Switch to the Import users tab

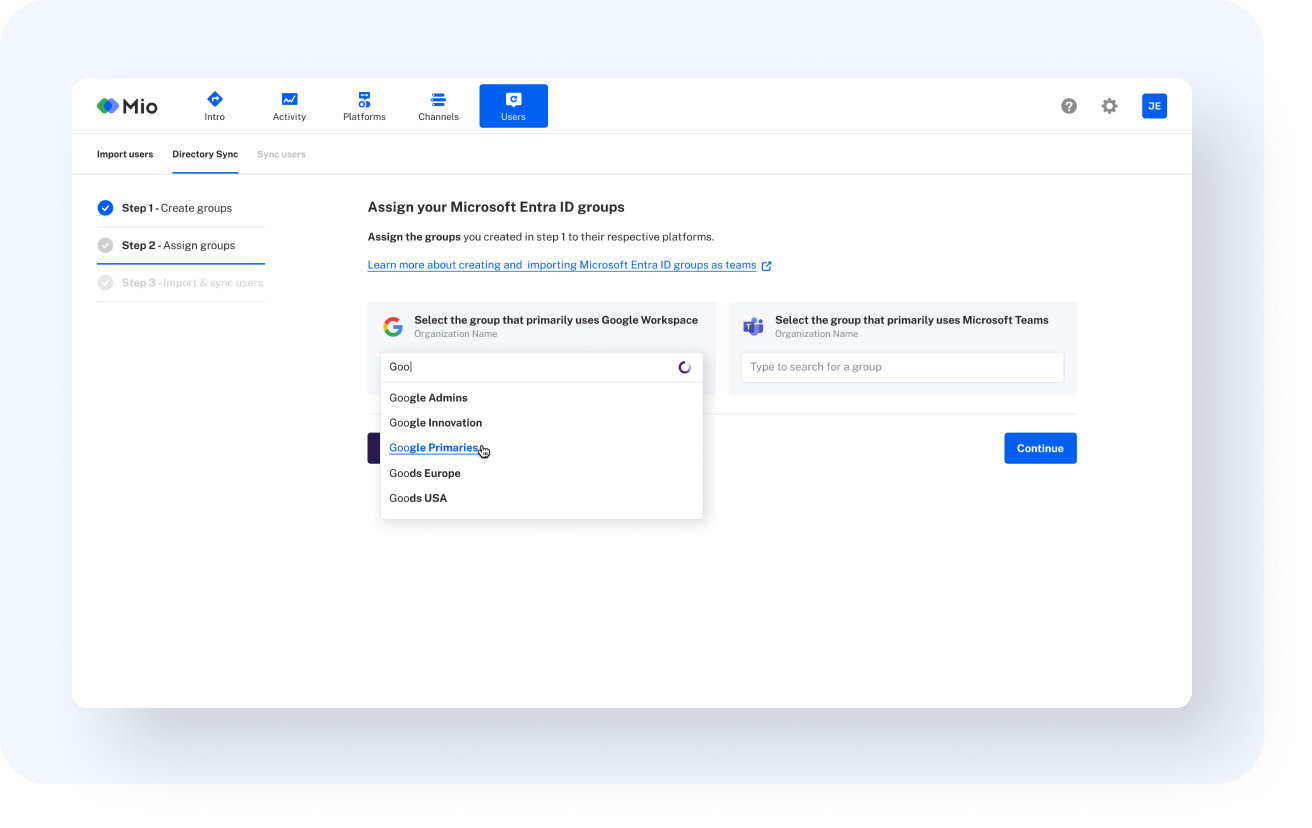[125, 154]
